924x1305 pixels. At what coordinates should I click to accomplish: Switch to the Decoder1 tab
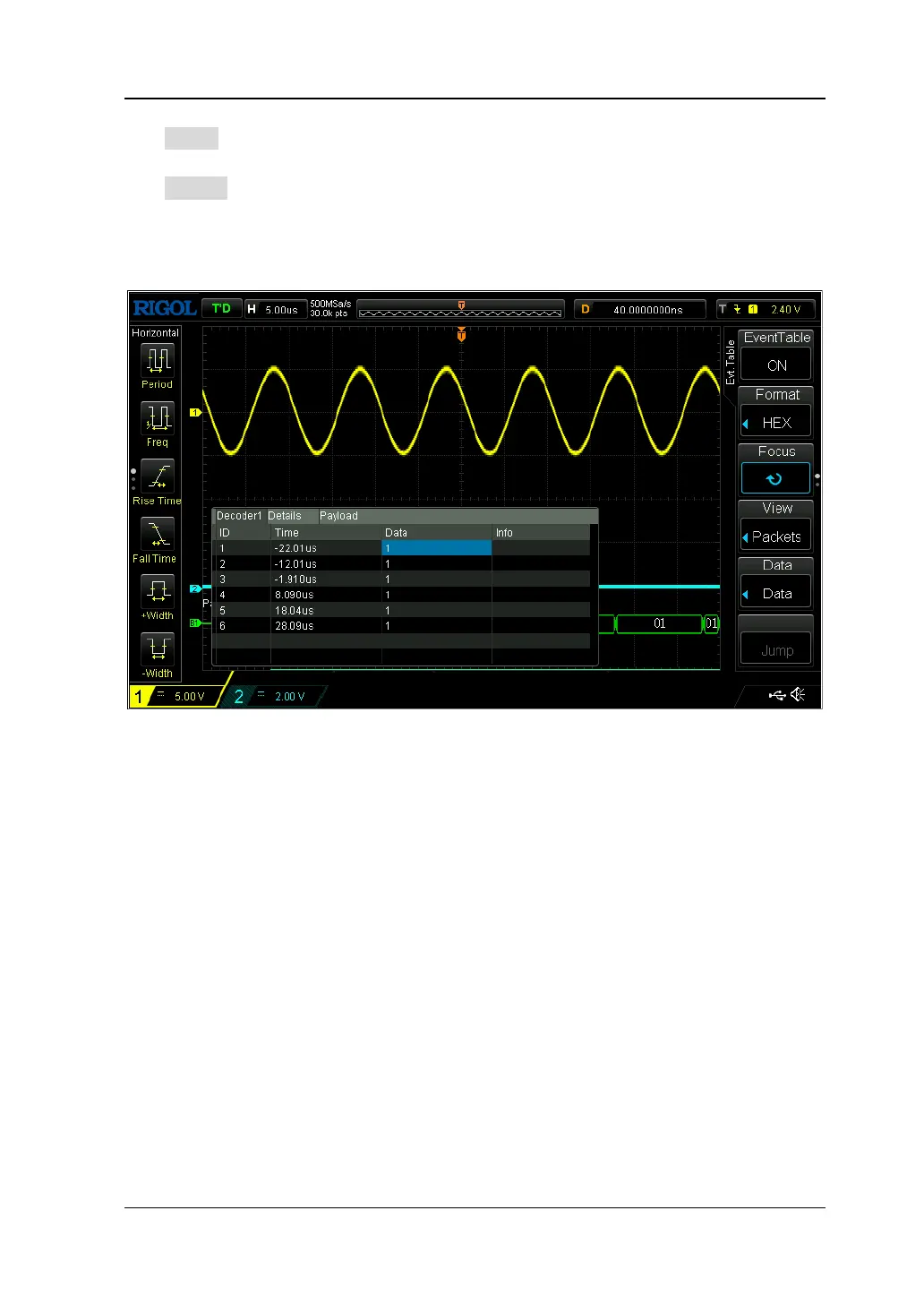239,516
